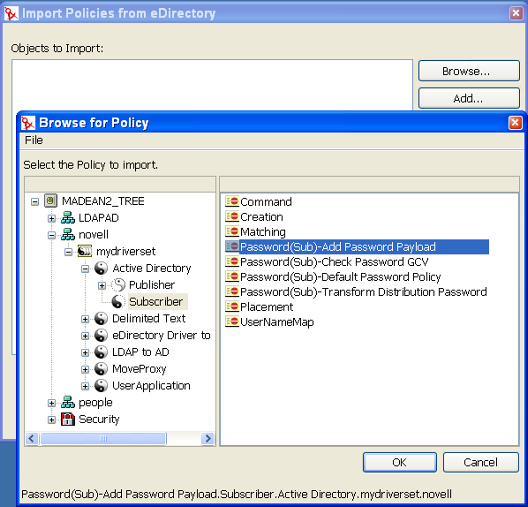This screenshot has height=507, width=528.
Task: Click the OK button
Action: 400,462
